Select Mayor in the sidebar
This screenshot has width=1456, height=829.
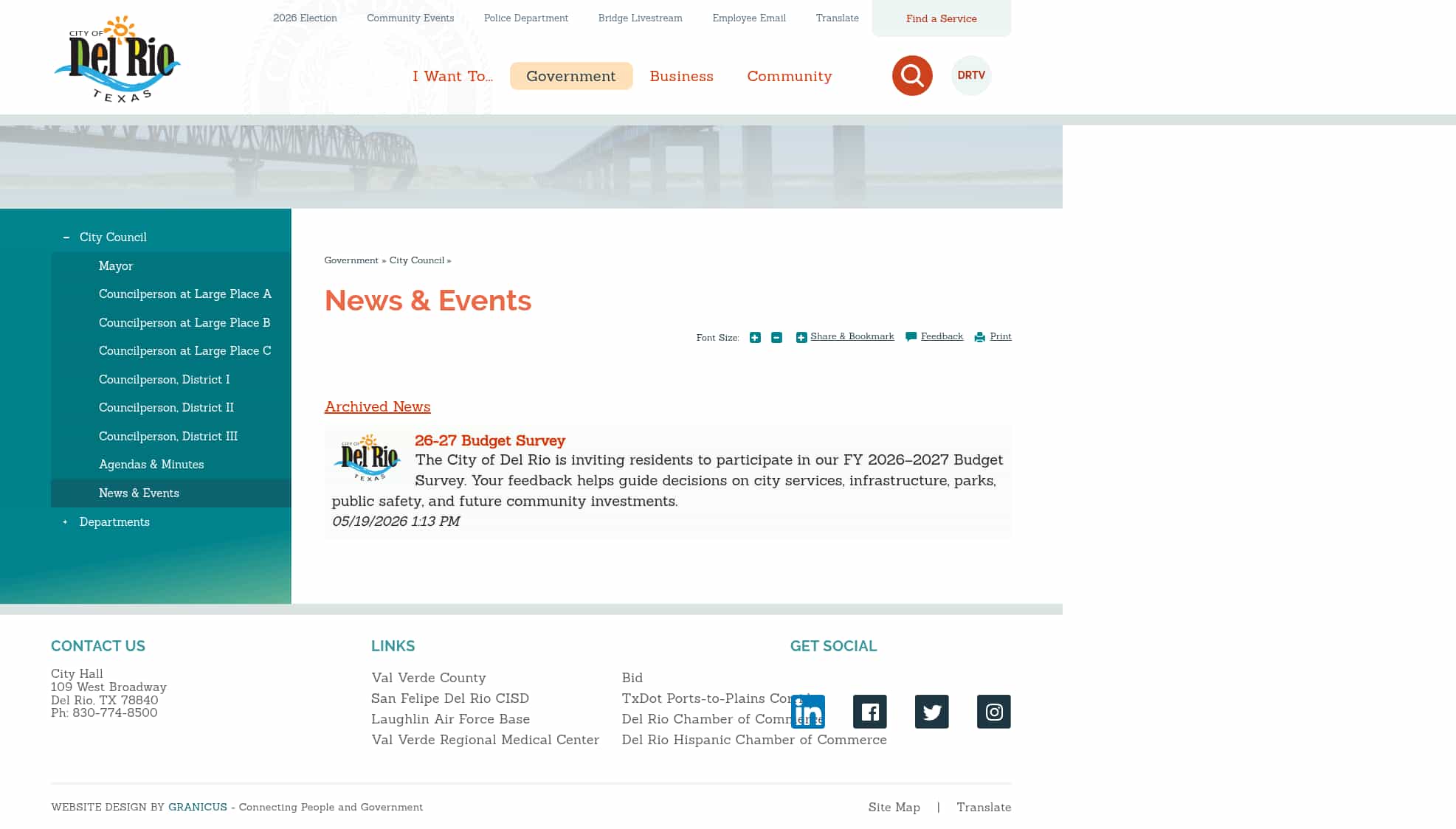pyautogui.click(x=116, y=266)
